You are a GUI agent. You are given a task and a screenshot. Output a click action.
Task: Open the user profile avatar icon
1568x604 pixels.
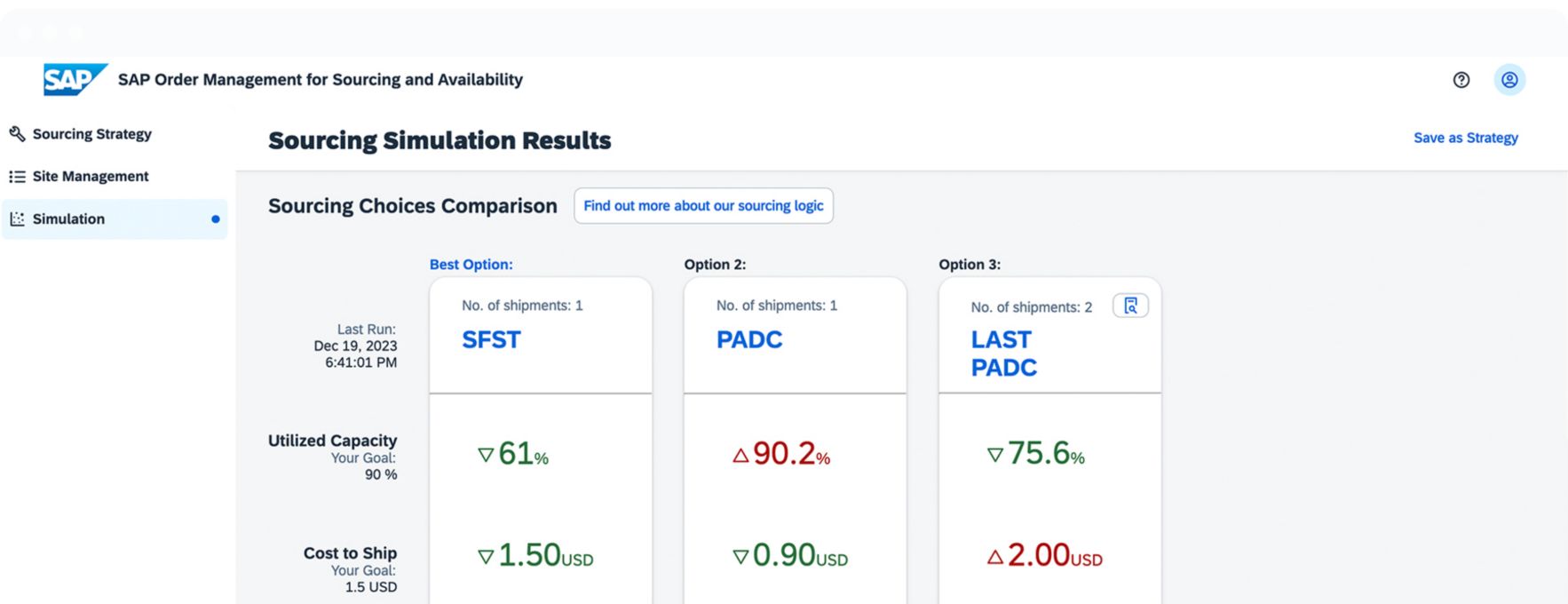[1509, 80]
